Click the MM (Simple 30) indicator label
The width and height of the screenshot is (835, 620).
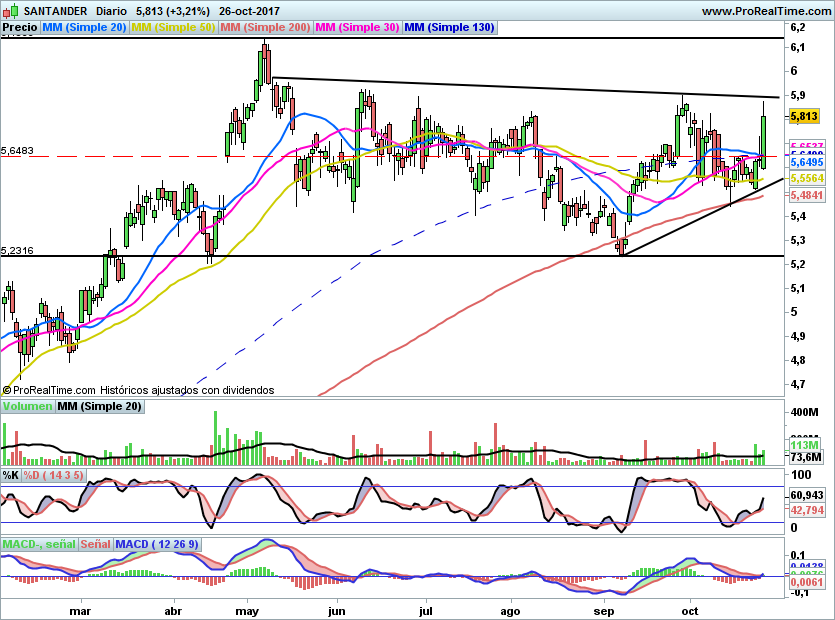[x=357, y=28]
